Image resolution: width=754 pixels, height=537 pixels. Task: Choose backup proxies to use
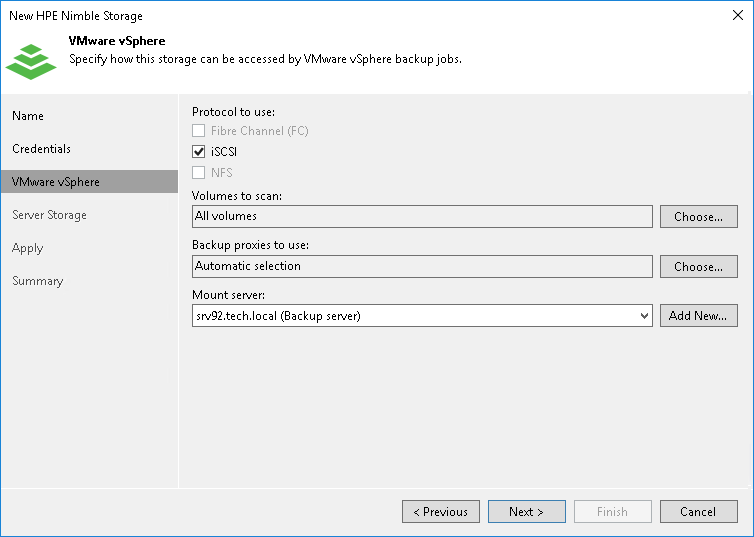(698, 267)
